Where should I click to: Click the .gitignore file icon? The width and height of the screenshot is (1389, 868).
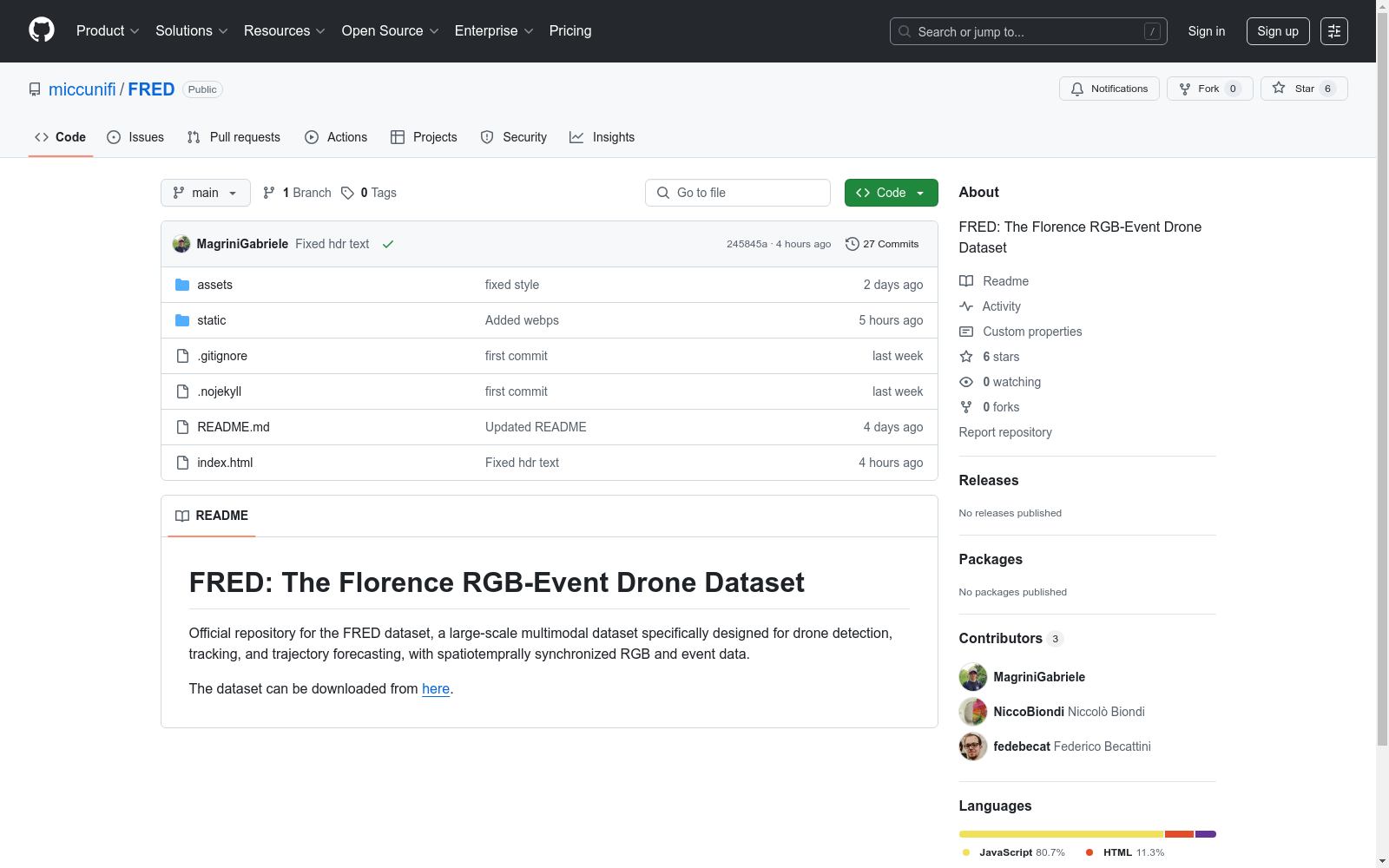click(182, 356)
